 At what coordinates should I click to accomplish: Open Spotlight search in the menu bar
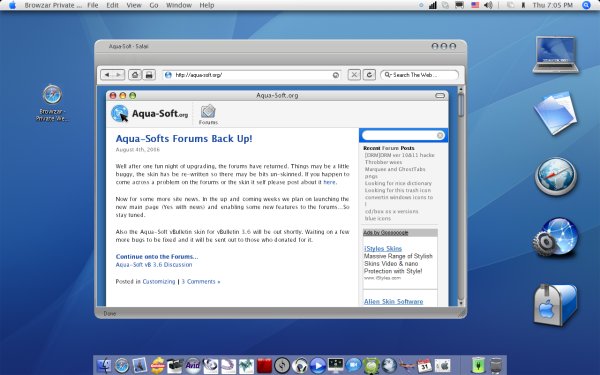tap(586, 5)
